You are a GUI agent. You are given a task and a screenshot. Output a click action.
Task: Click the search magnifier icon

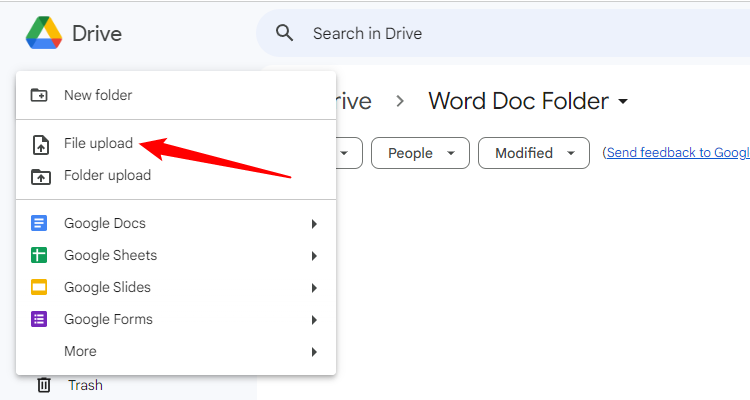point(285,33)
